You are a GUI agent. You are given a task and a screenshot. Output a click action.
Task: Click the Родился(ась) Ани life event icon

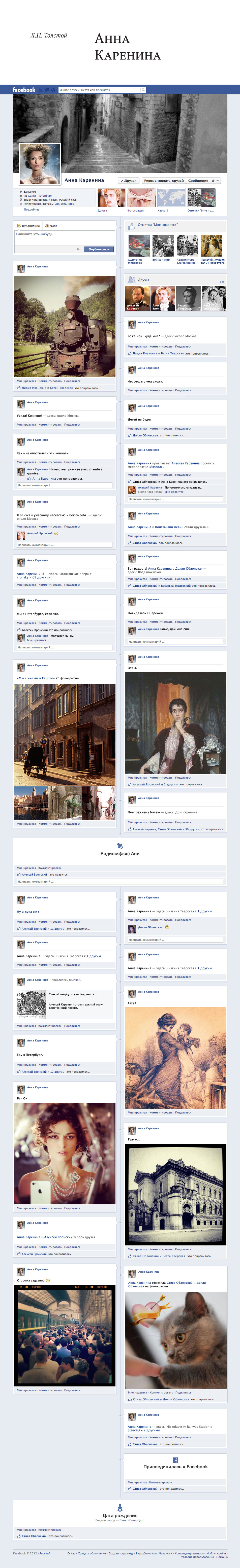click(120, 846)
